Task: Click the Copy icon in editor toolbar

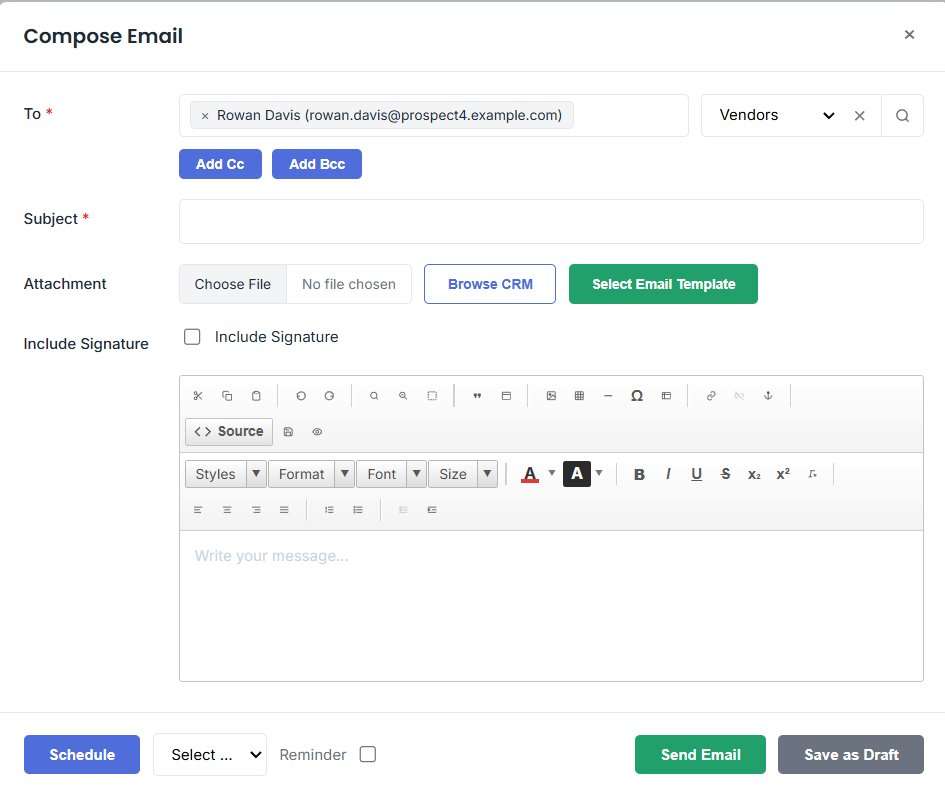Action: tap(227, 396)
